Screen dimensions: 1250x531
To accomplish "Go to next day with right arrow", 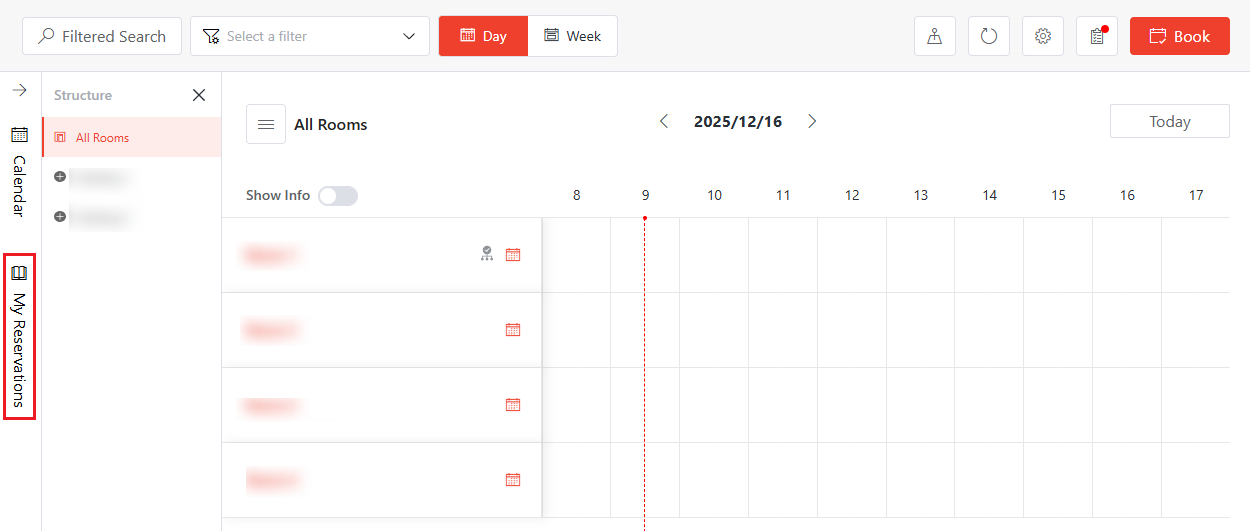I will [x=812, y=121].
